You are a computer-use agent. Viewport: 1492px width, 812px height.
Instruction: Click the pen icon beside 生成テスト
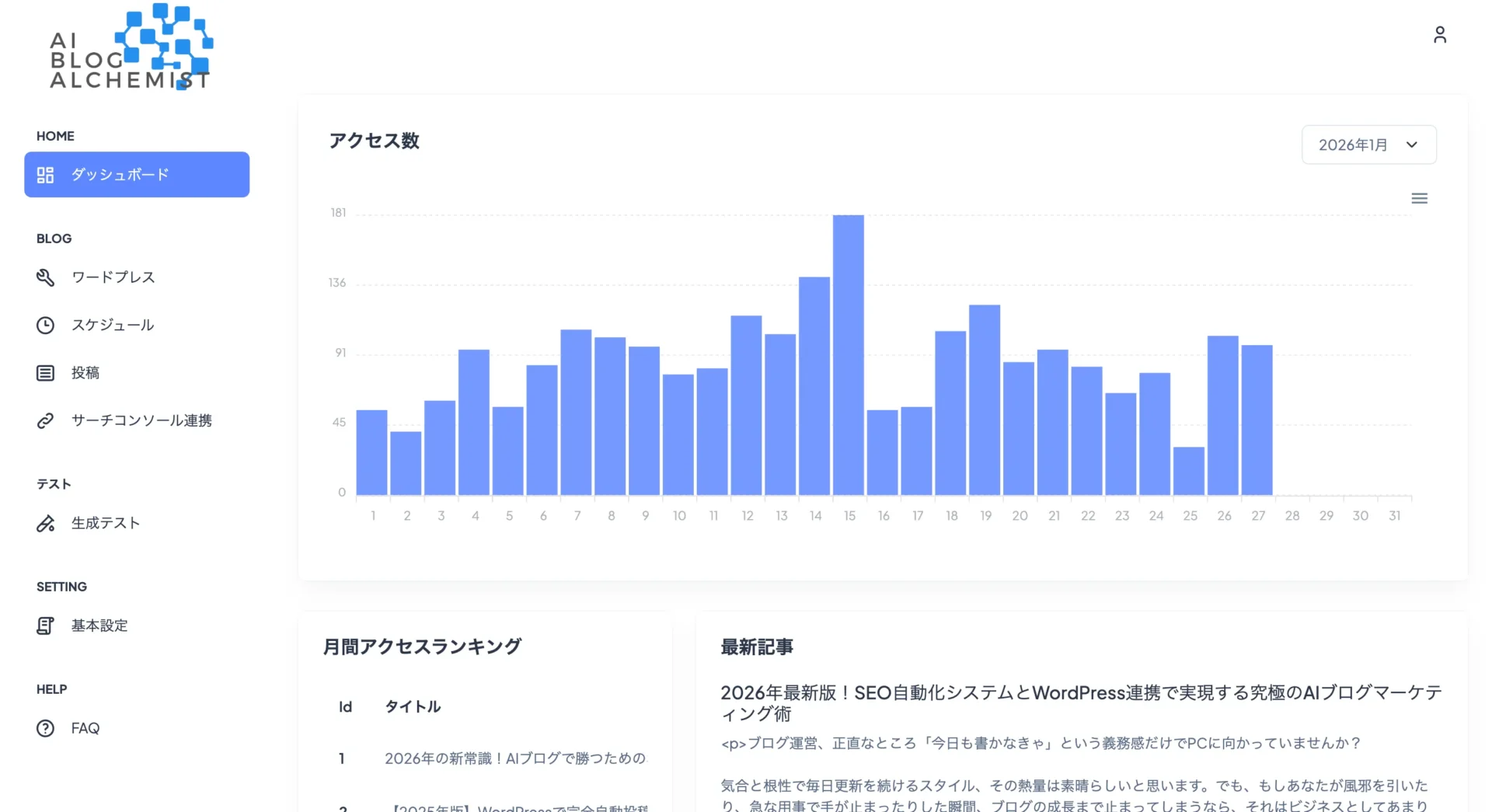45,523
